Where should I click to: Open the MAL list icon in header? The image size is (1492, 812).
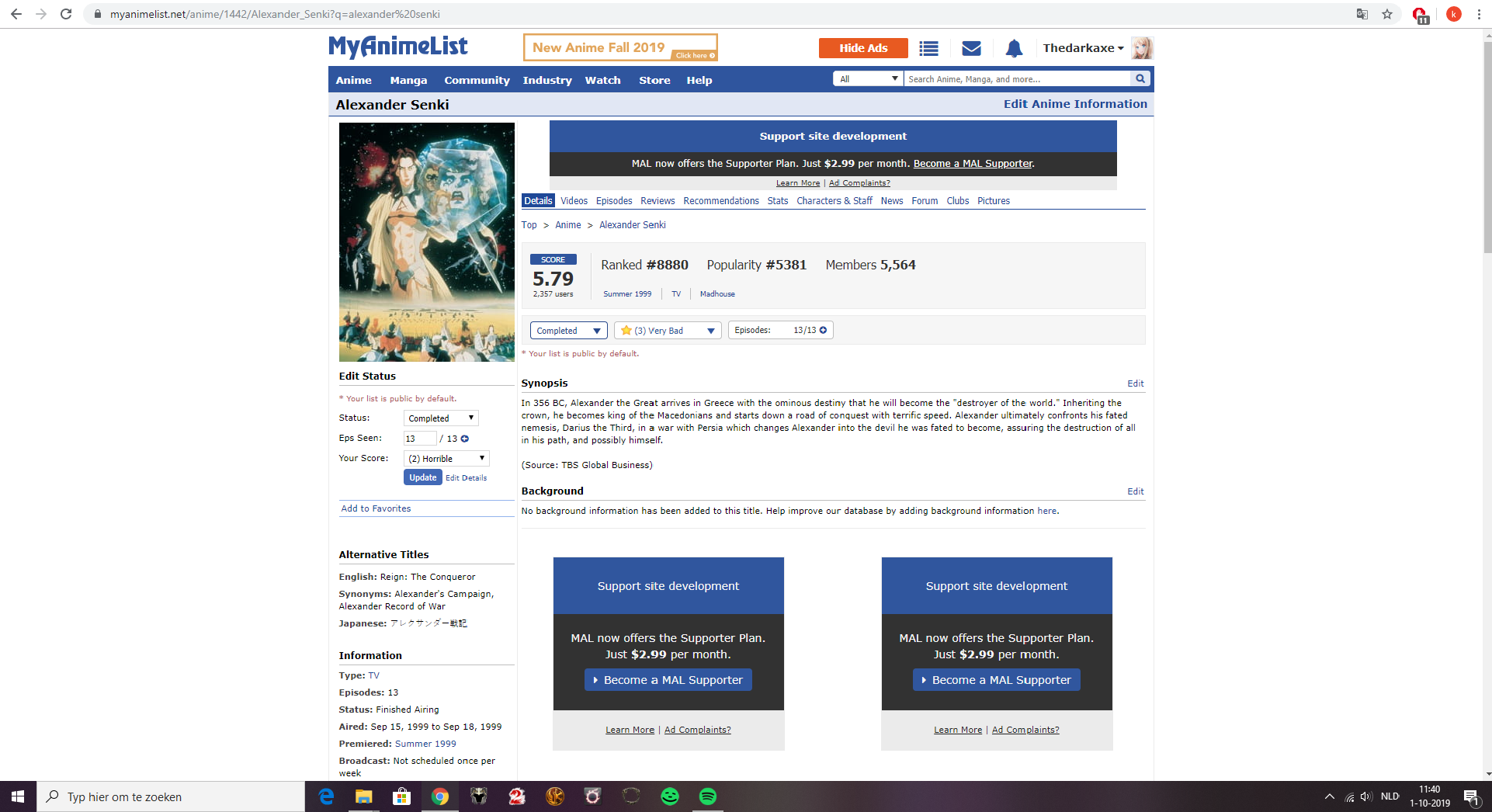(928, 49)
